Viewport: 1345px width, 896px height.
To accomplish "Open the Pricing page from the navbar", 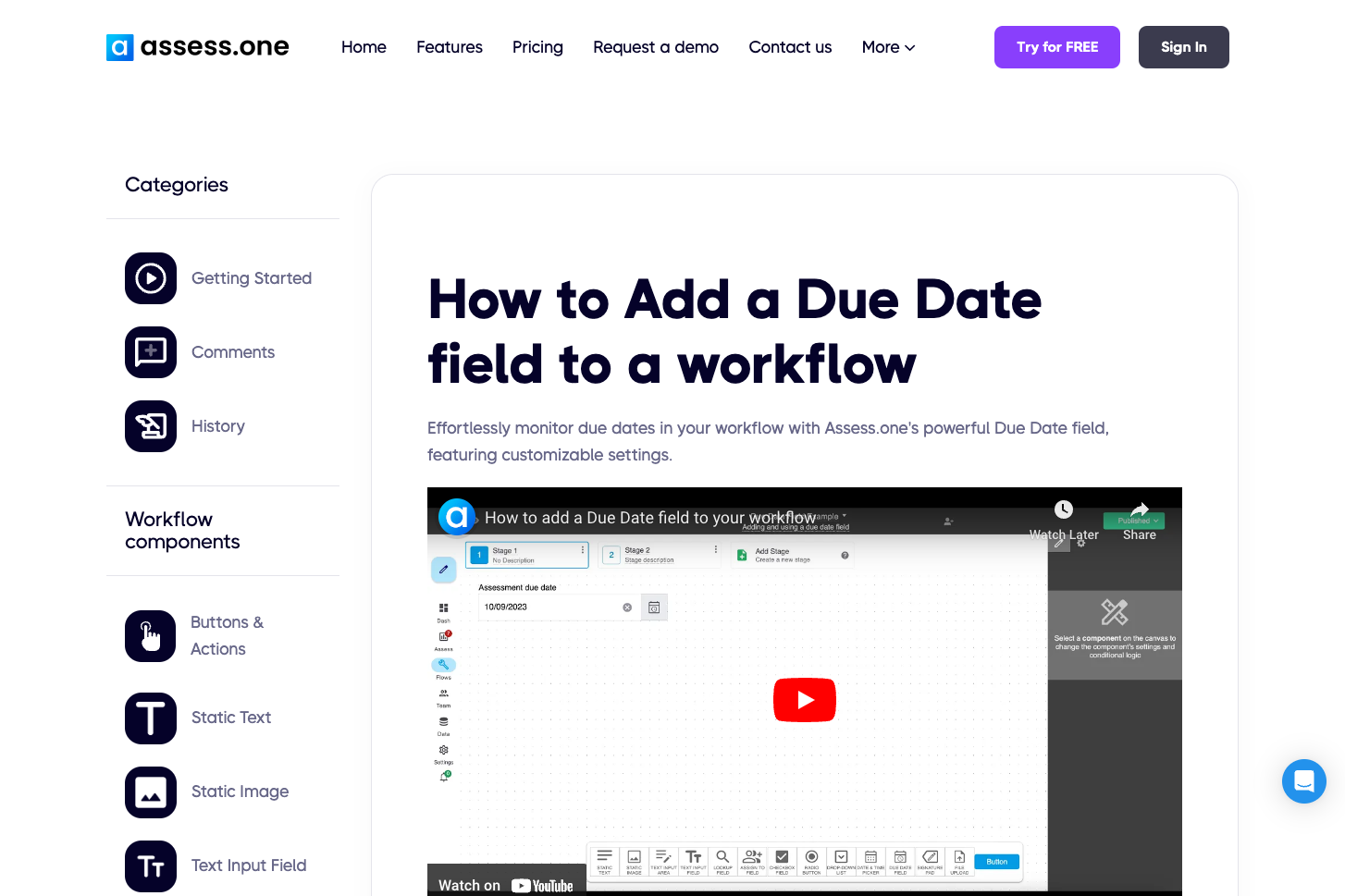I will tap(537, 47).
